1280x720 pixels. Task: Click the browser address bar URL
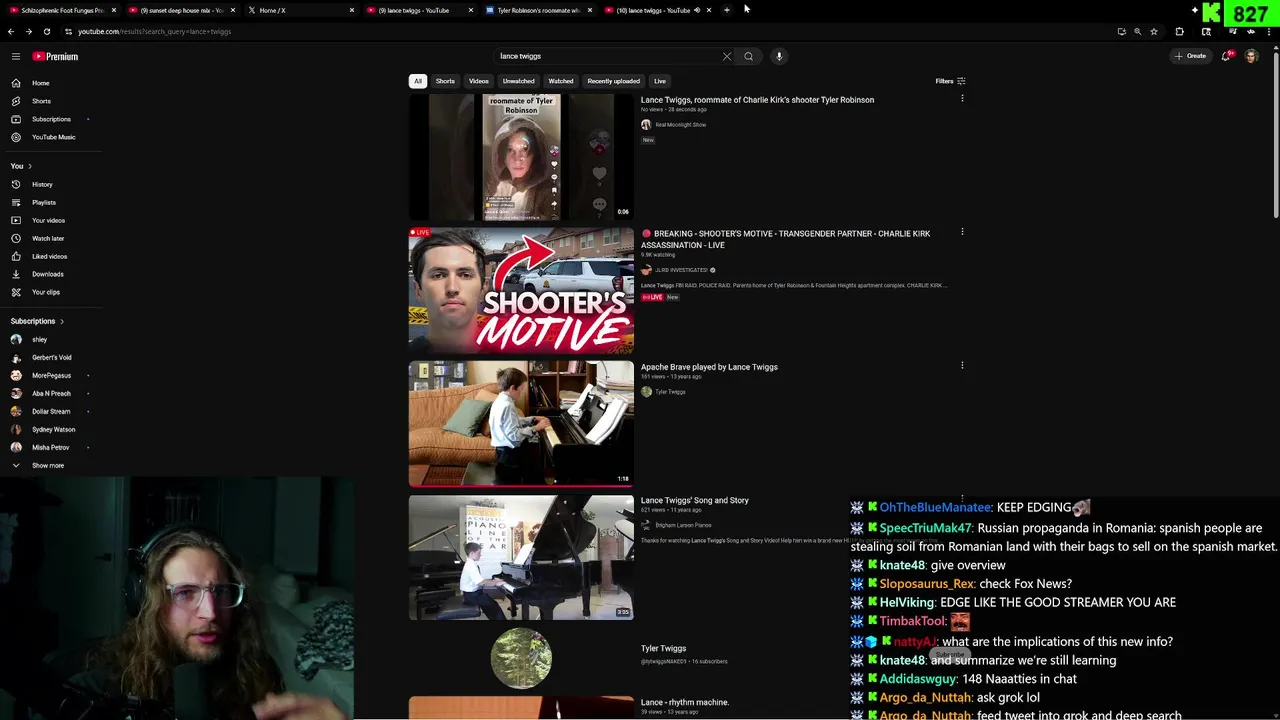tap(154, 31)
